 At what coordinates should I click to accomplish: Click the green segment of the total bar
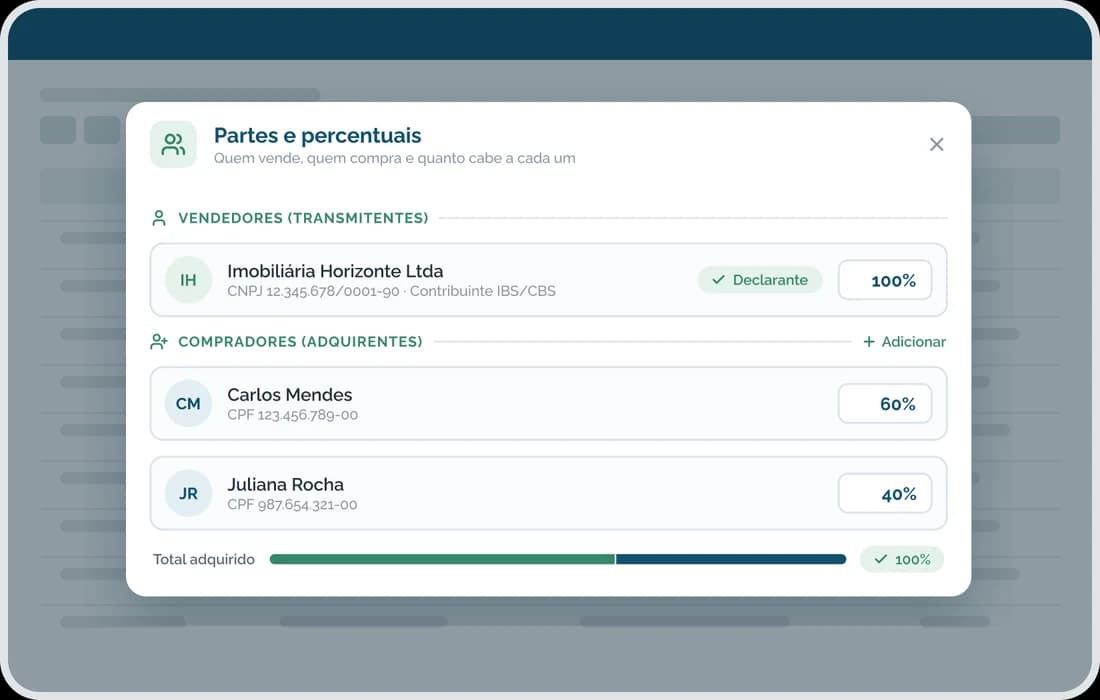pos(442,559)
